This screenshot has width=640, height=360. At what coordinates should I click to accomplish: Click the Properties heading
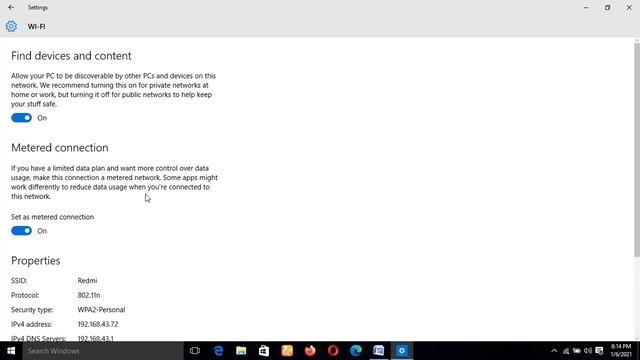[x=36, y=261]
